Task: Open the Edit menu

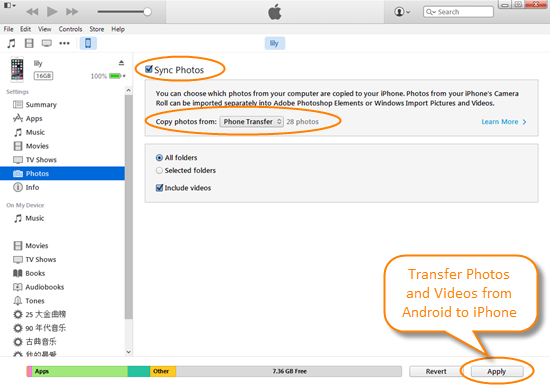Action: (25, 29)
